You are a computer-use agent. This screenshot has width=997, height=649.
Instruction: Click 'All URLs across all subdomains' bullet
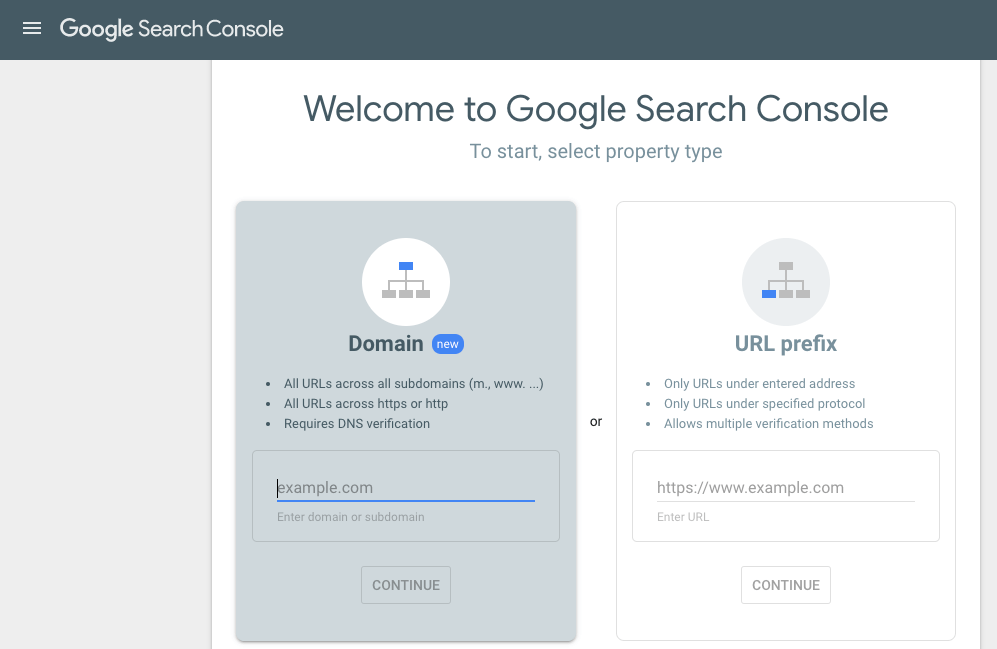click(413, 384)
